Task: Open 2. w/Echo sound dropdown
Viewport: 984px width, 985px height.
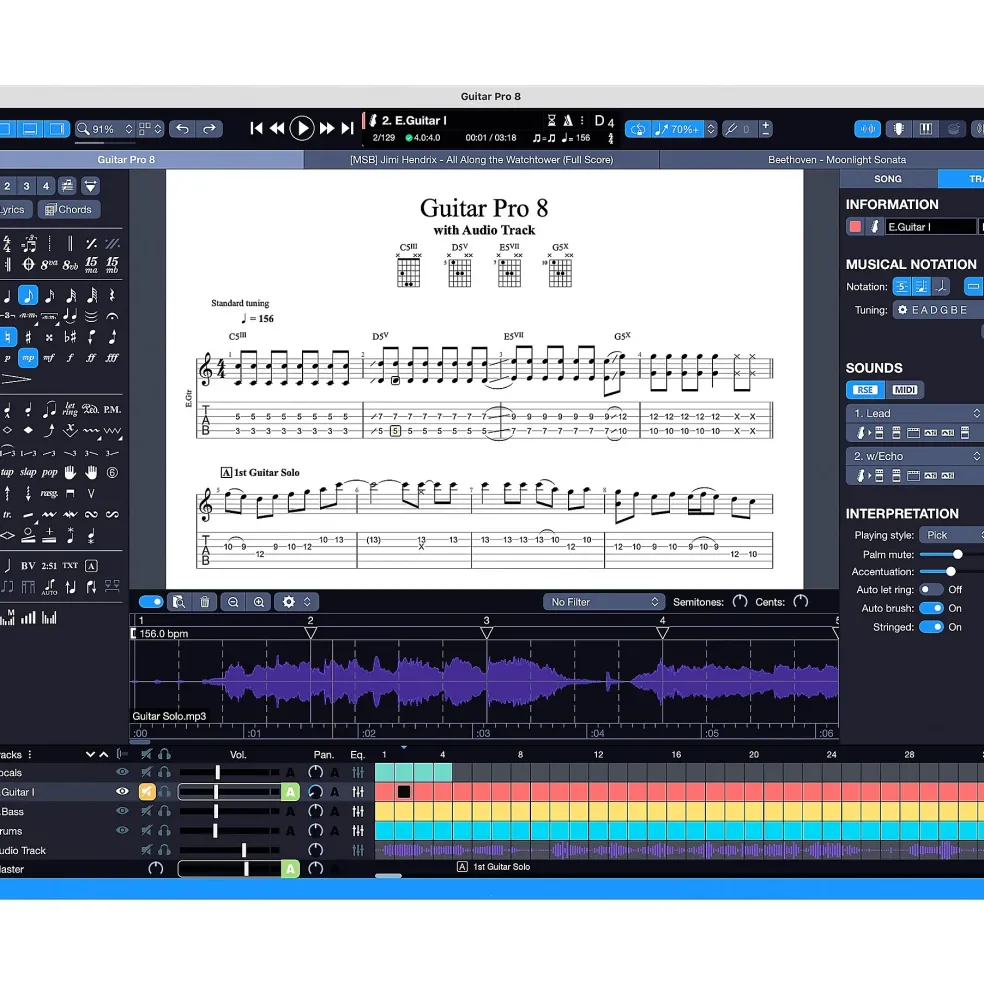Action: pyautogui.click(x=916, y=456)
